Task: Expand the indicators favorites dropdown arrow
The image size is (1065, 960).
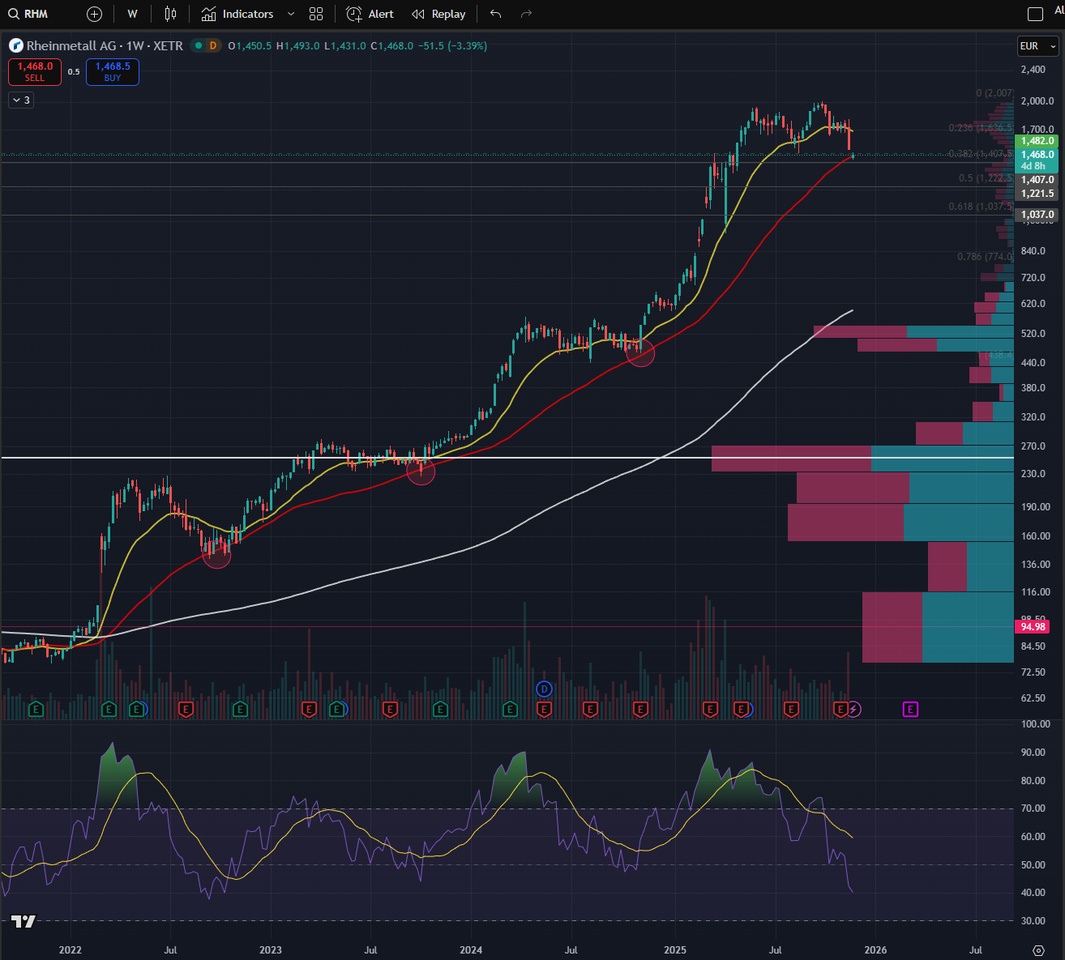Action: coord(291,14)
